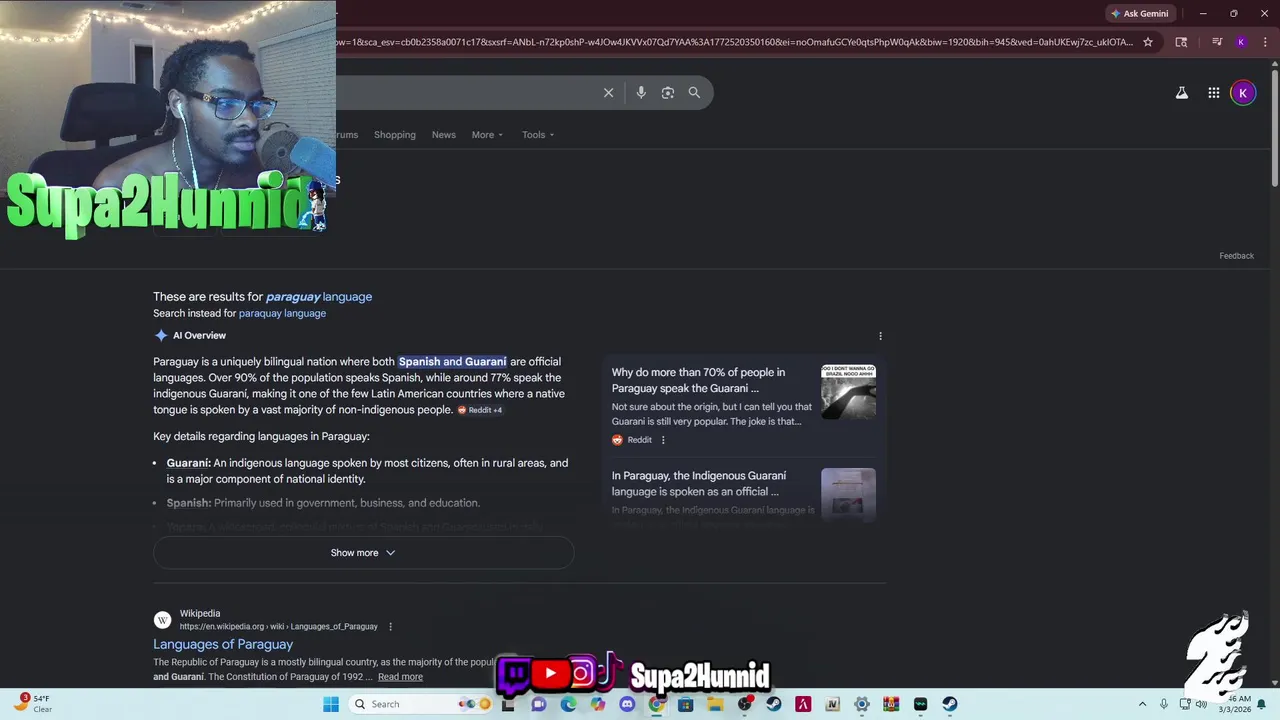Open Google account avatar K on page
The image size is (1280, 720).
1243,93
